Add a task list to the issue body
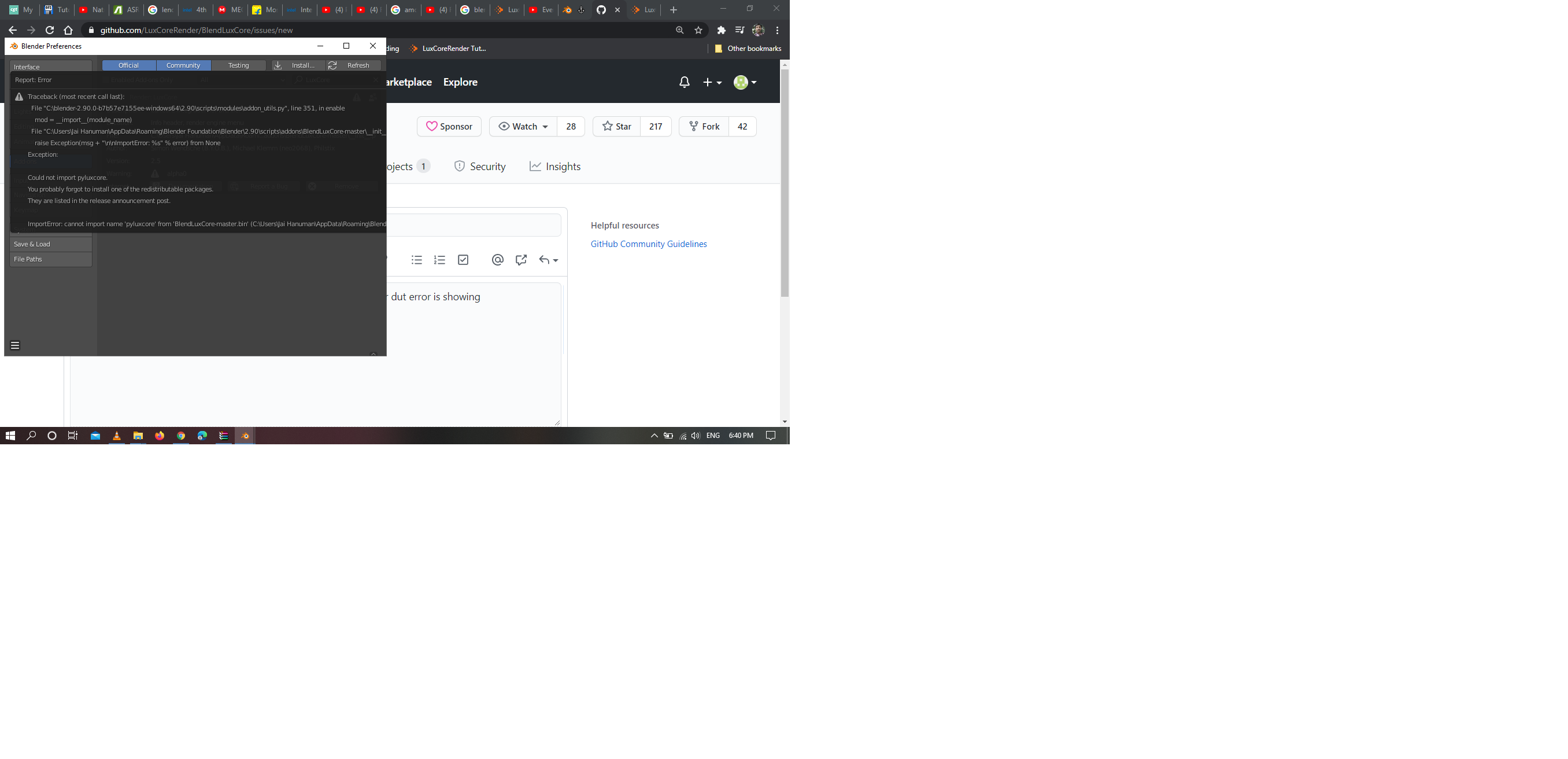The image size is (1568, 759). 463,260
